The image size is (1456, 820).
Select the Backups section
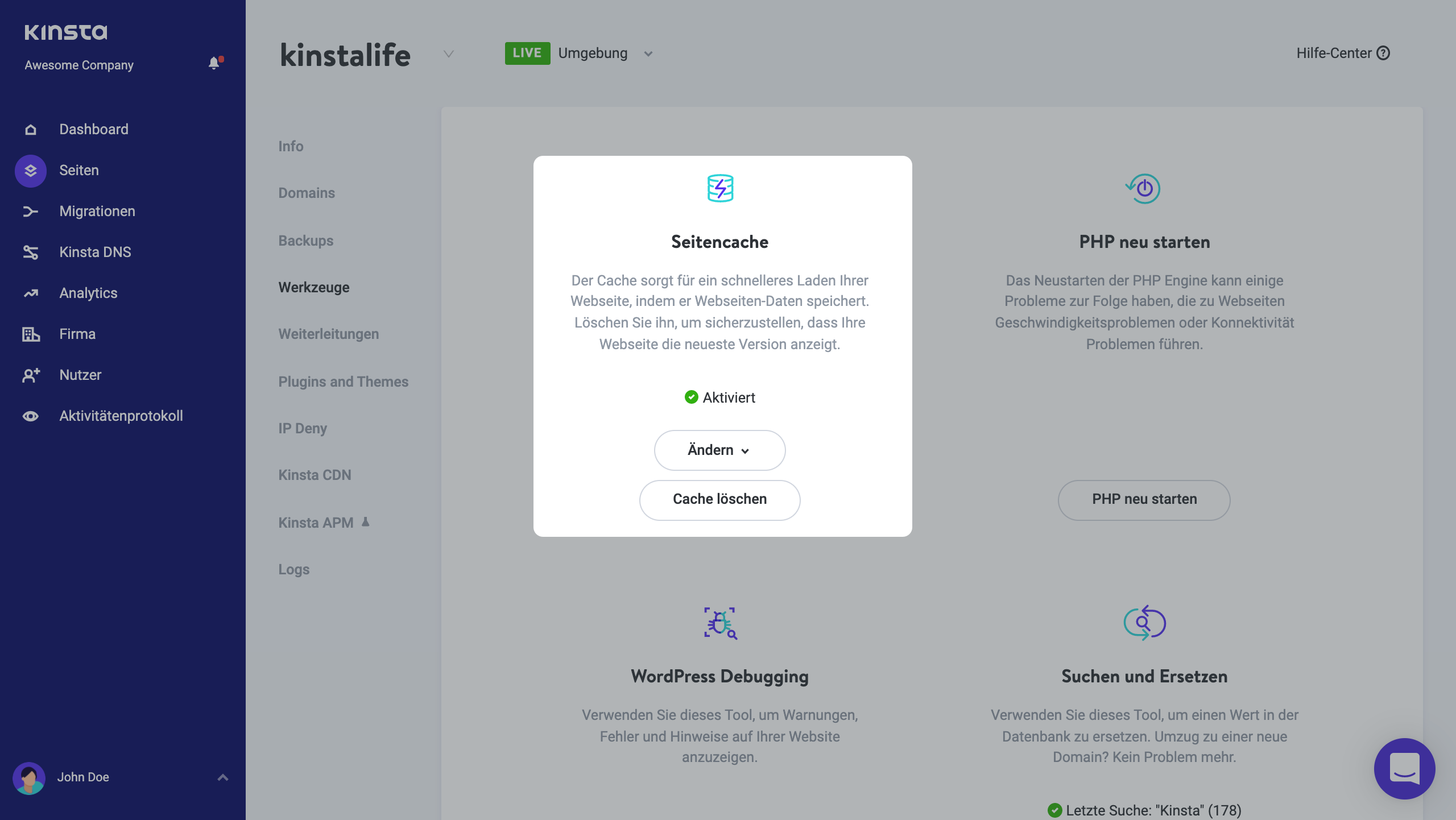coord(305,241)
